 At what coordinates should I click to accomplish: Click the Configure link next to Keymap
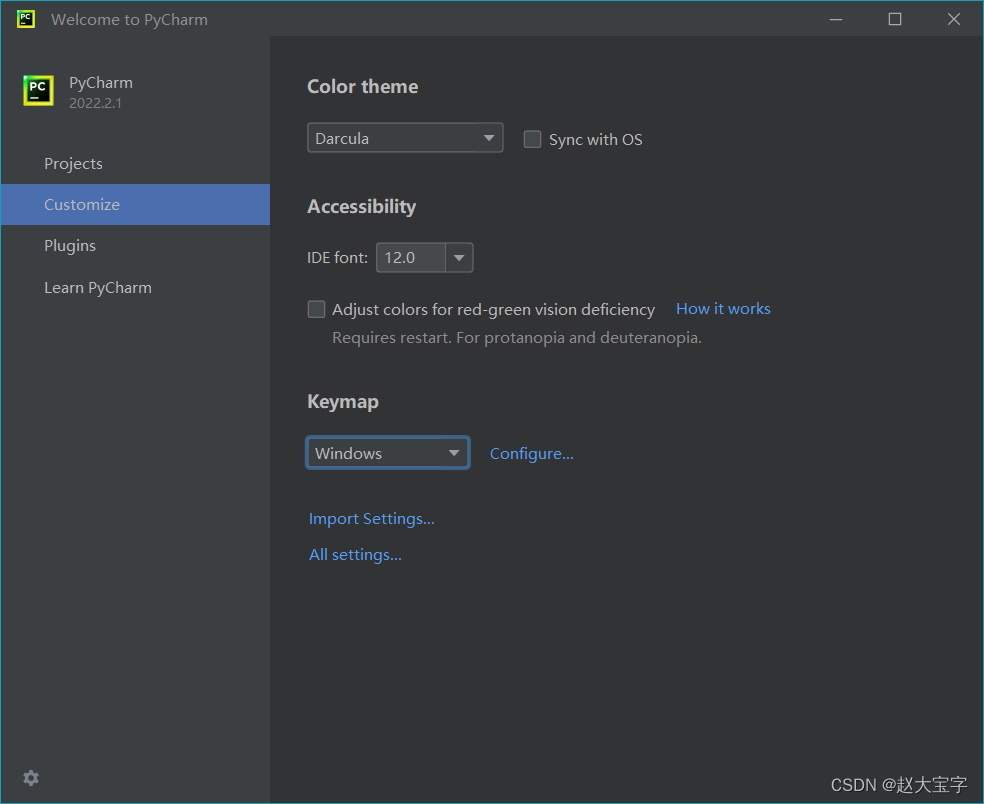point(531,453)
